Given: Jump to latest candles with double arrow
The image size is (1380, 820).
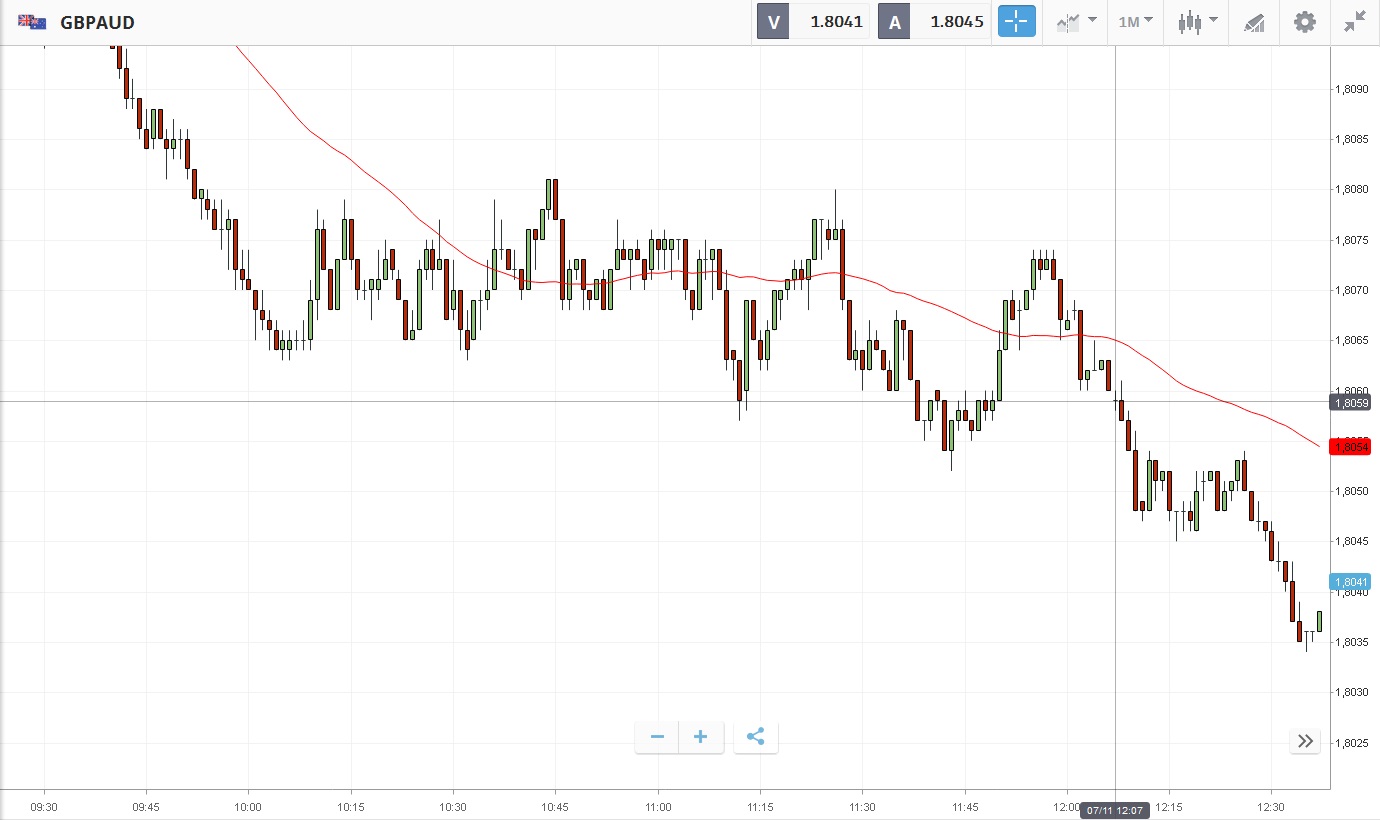Looking at the screenshot, I should [1305, 741].
